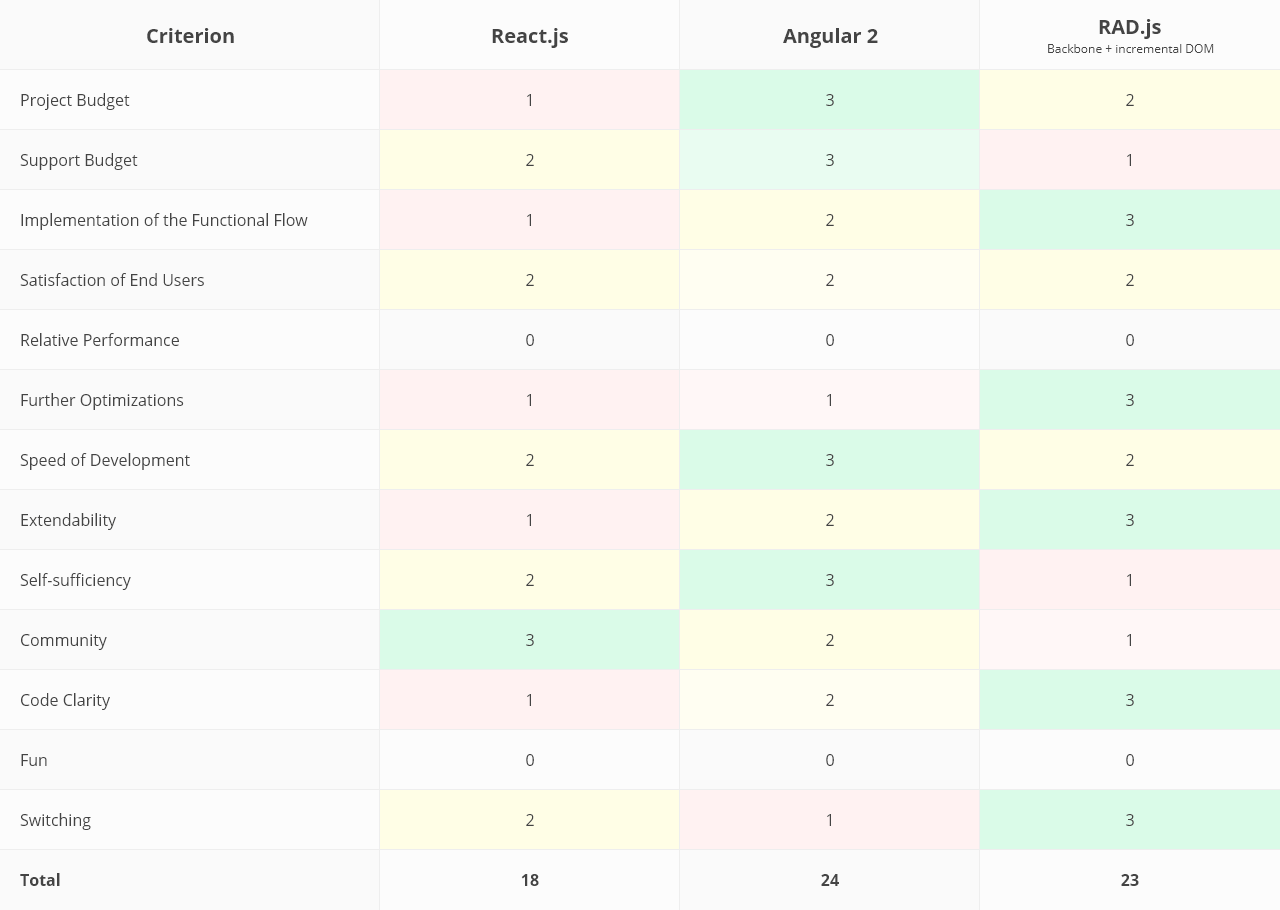This screenshot has width=1280, height=910.
Task: Select the Code Clarity row label
Action: click(x=65, y=700)
